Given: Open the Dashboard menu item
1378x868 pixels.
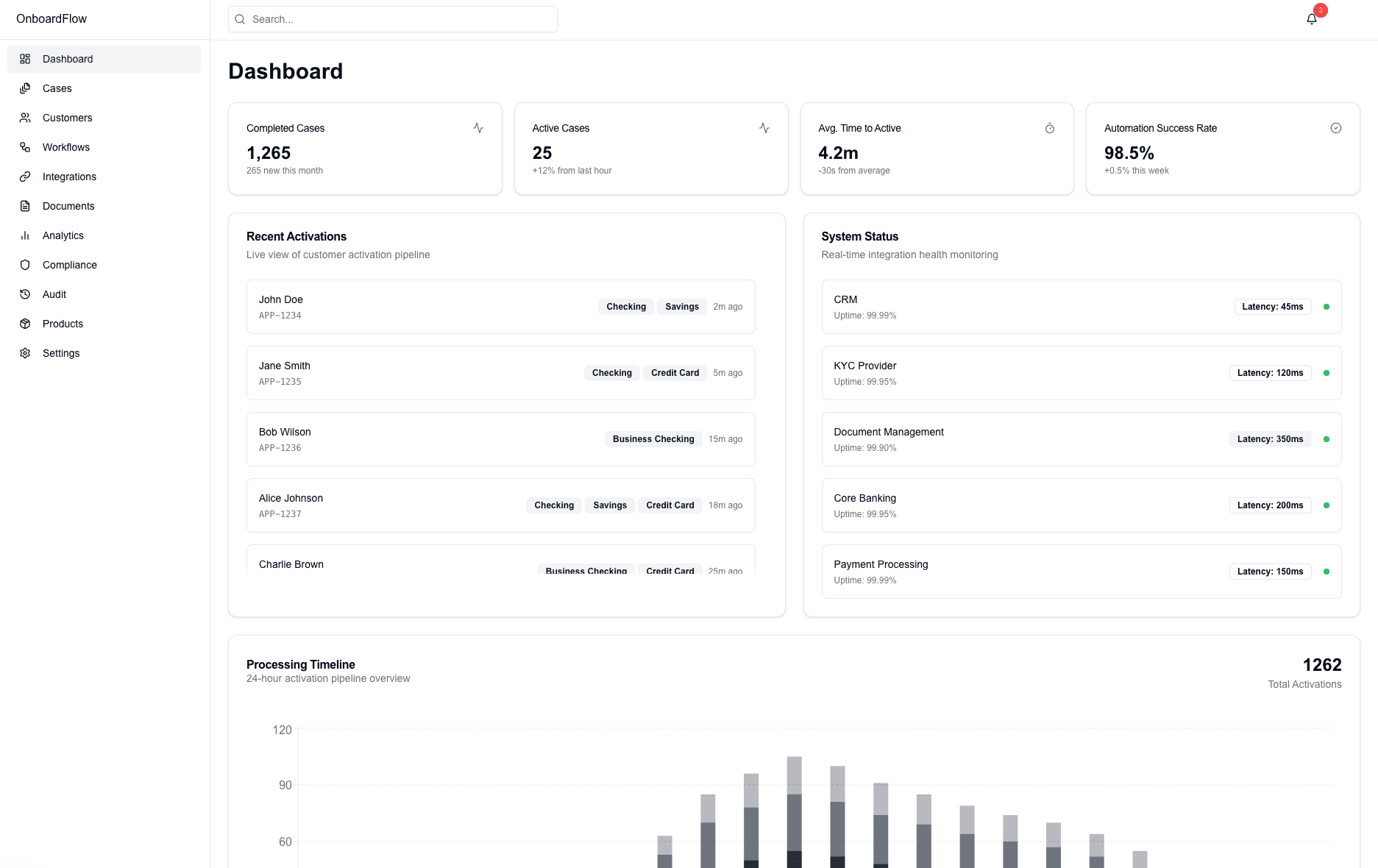Looking at the screenshot, I should point(104,59).
